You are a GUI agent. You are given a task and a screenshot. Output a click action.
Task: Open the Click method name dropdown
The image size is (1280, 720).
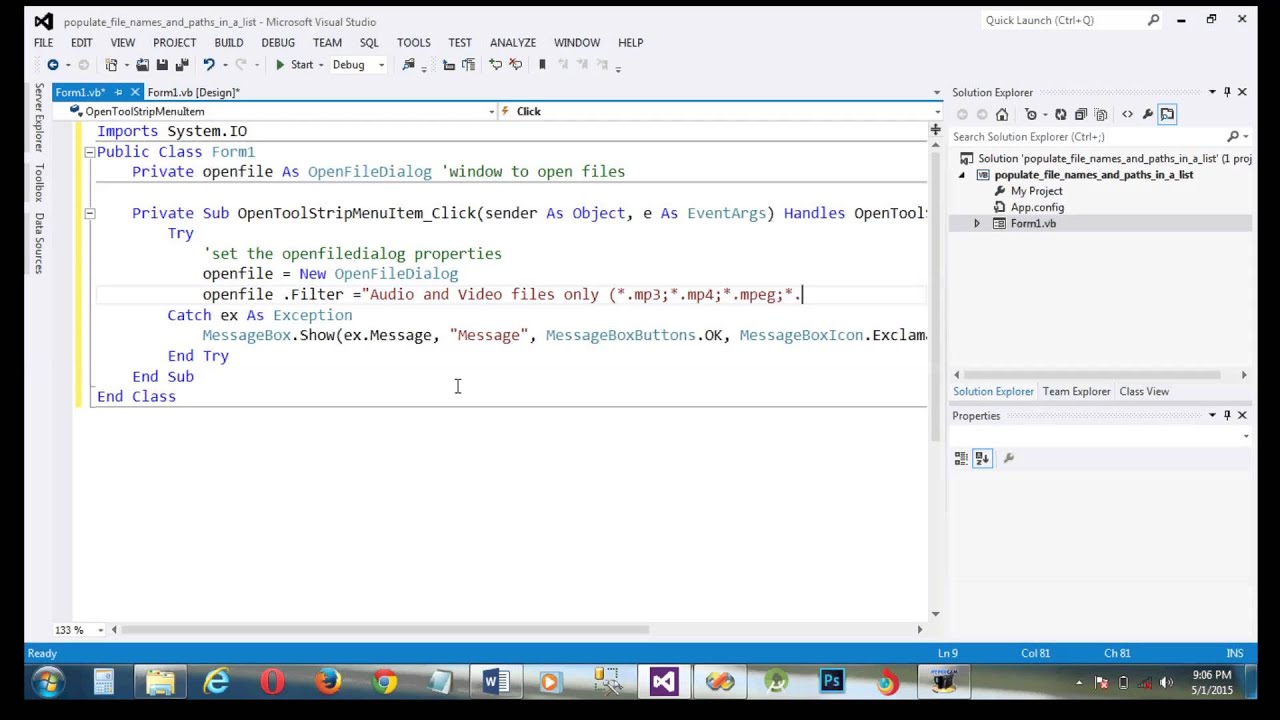[937, 112]
